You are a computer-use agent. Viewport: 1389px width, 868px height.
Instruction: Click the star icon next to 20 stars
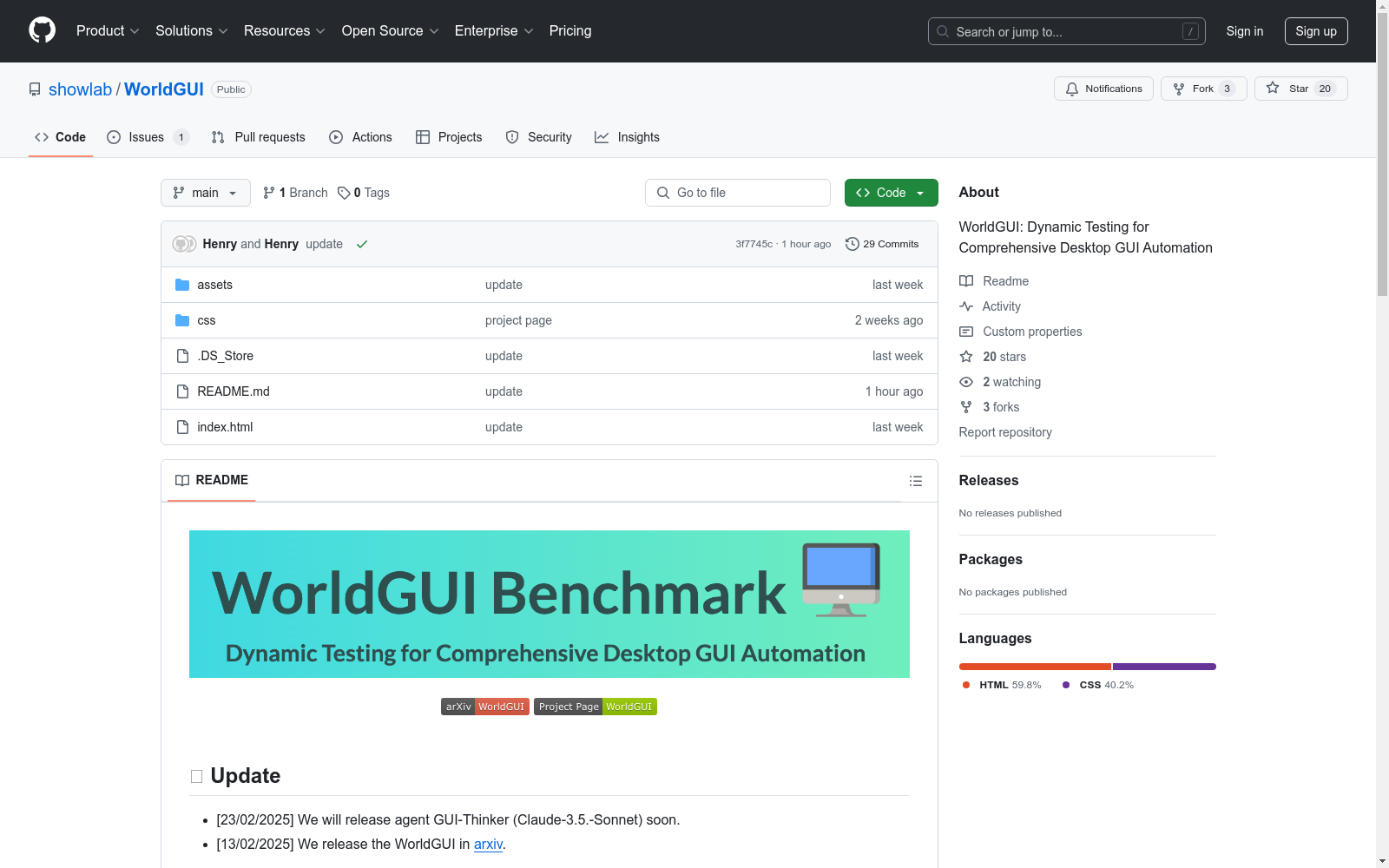[x=966, y=357]
